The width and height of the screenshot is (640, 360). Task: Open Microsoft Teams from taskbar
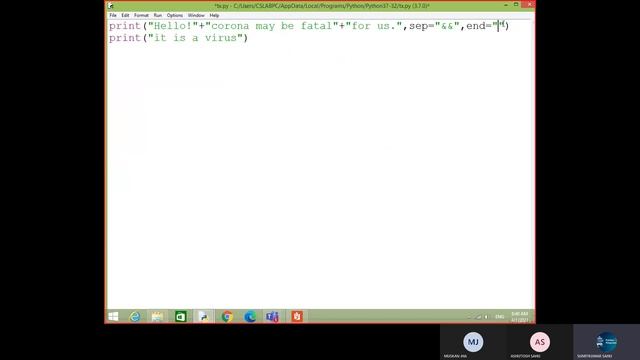tap(272, 316)
